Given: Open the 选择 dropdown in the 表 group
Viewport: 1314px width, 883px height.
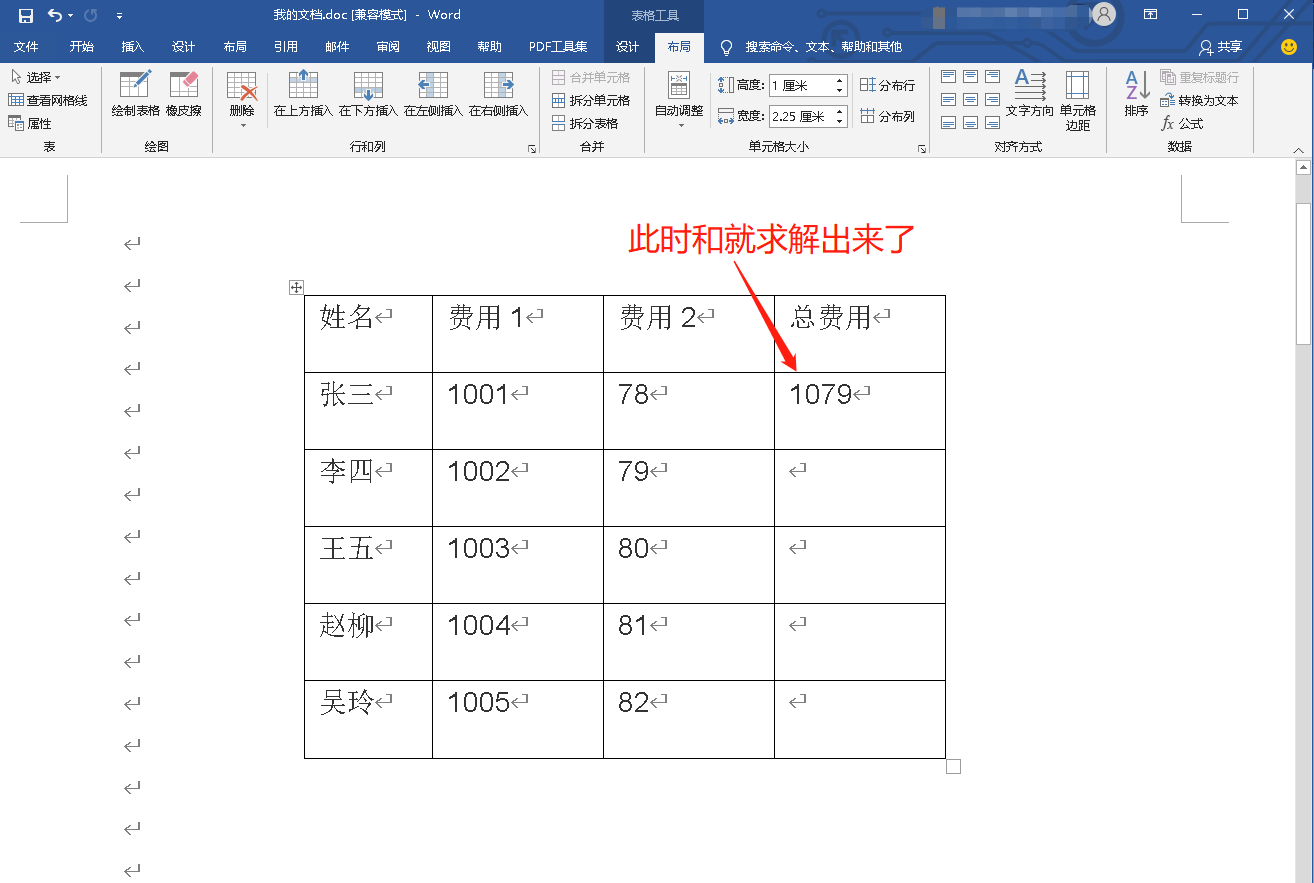Looking at the screenshot, I should point(34,76).
